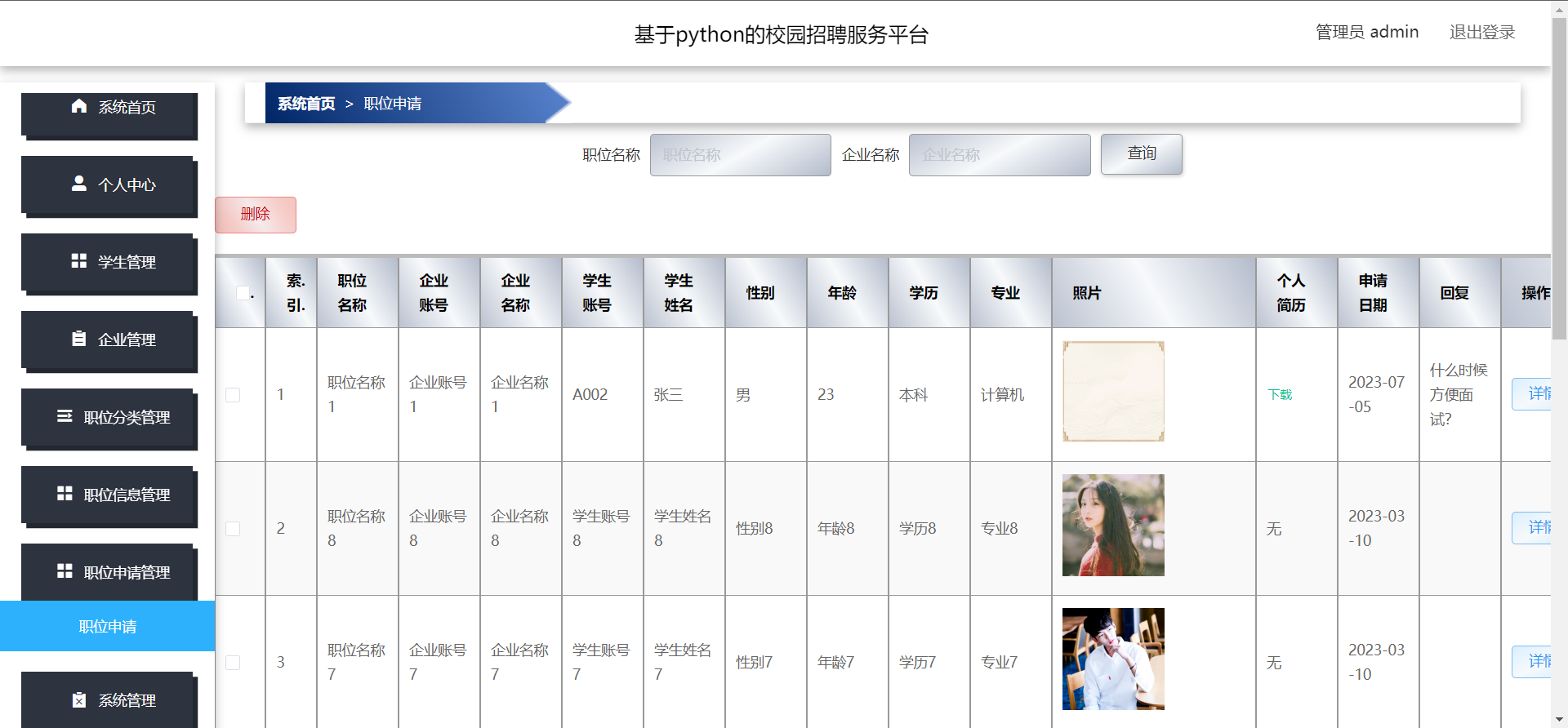Check the checkbox for row 2
The image size is (1568, 728).
pos(233,529)
